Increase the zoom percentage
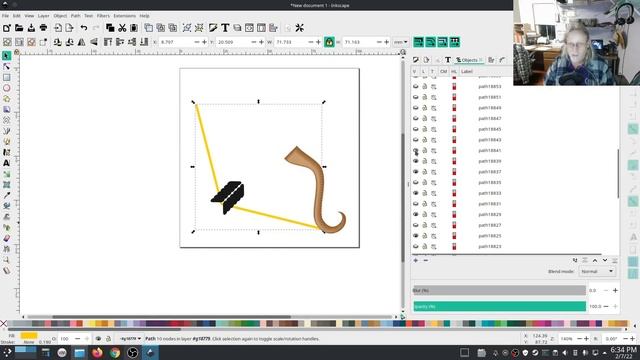Screen dimensions: 640x360 587,339
